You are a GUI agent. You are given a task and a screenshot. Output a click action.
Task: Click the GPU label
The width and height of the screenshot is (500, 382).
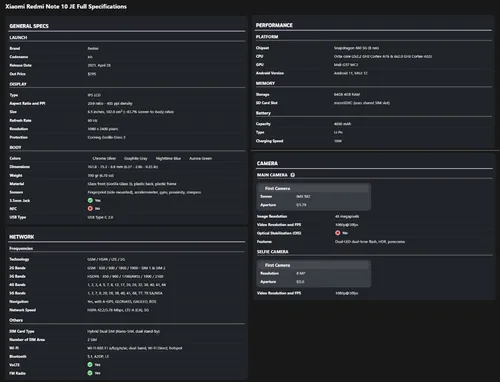(x=260, y=65)
